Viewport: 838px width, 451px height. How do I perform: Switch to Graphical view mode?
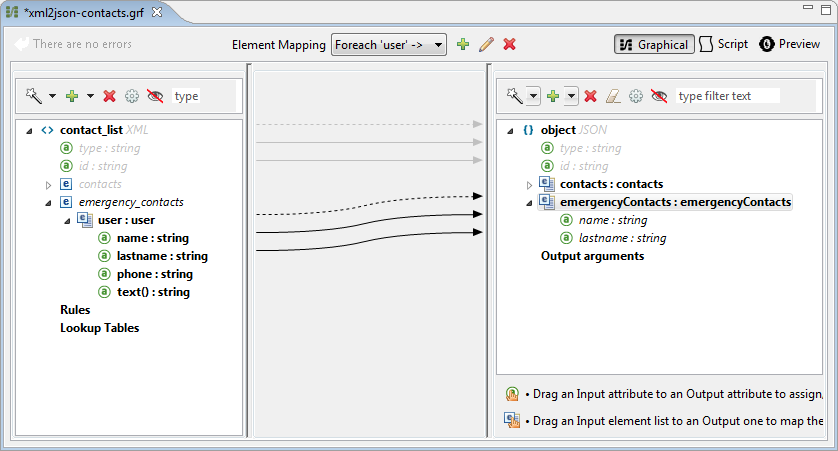pyautogui.click(x=654, y=44)
